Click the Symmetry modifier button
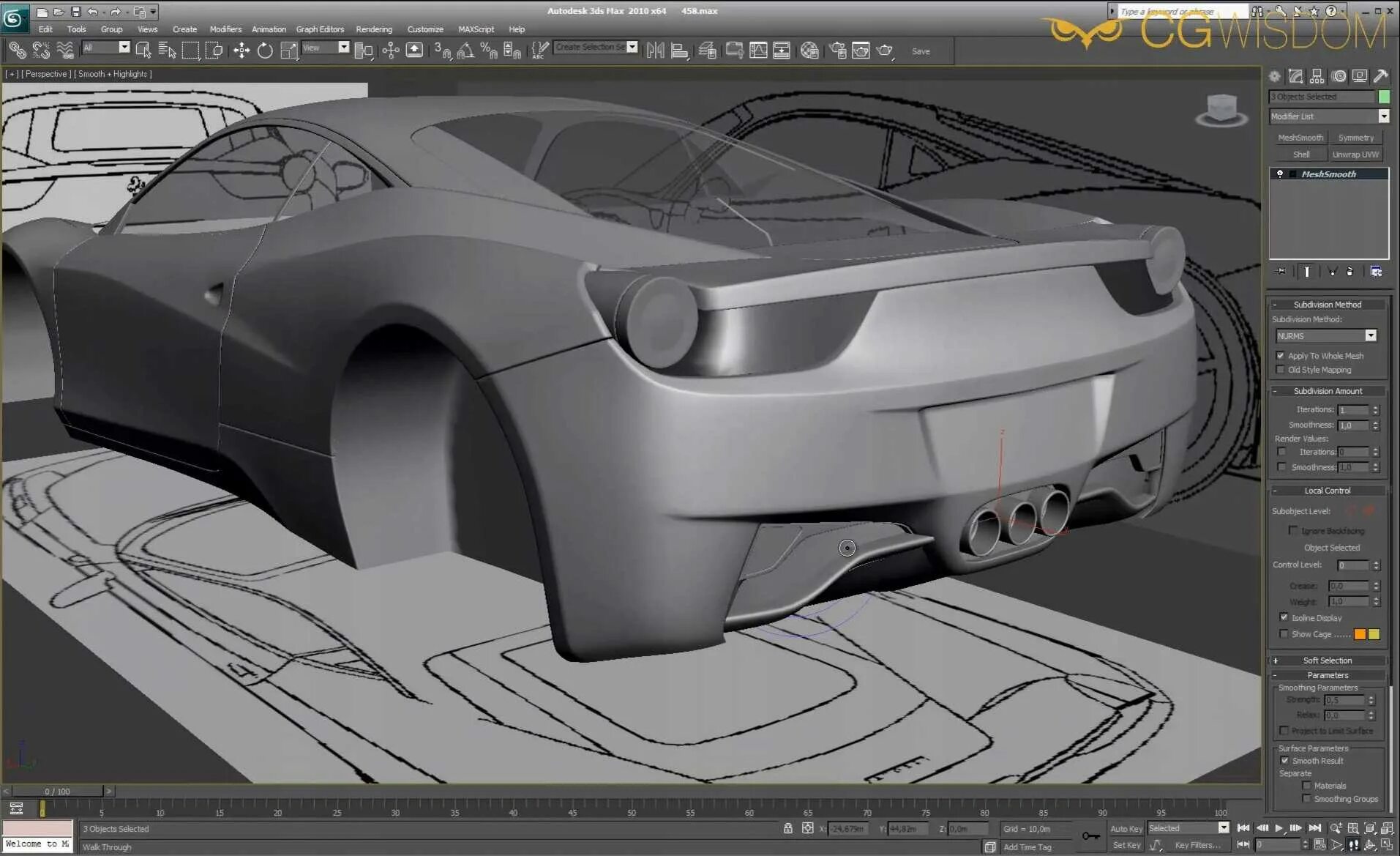The height and width of the screenshot is (856, 1400). (1355, 138)
